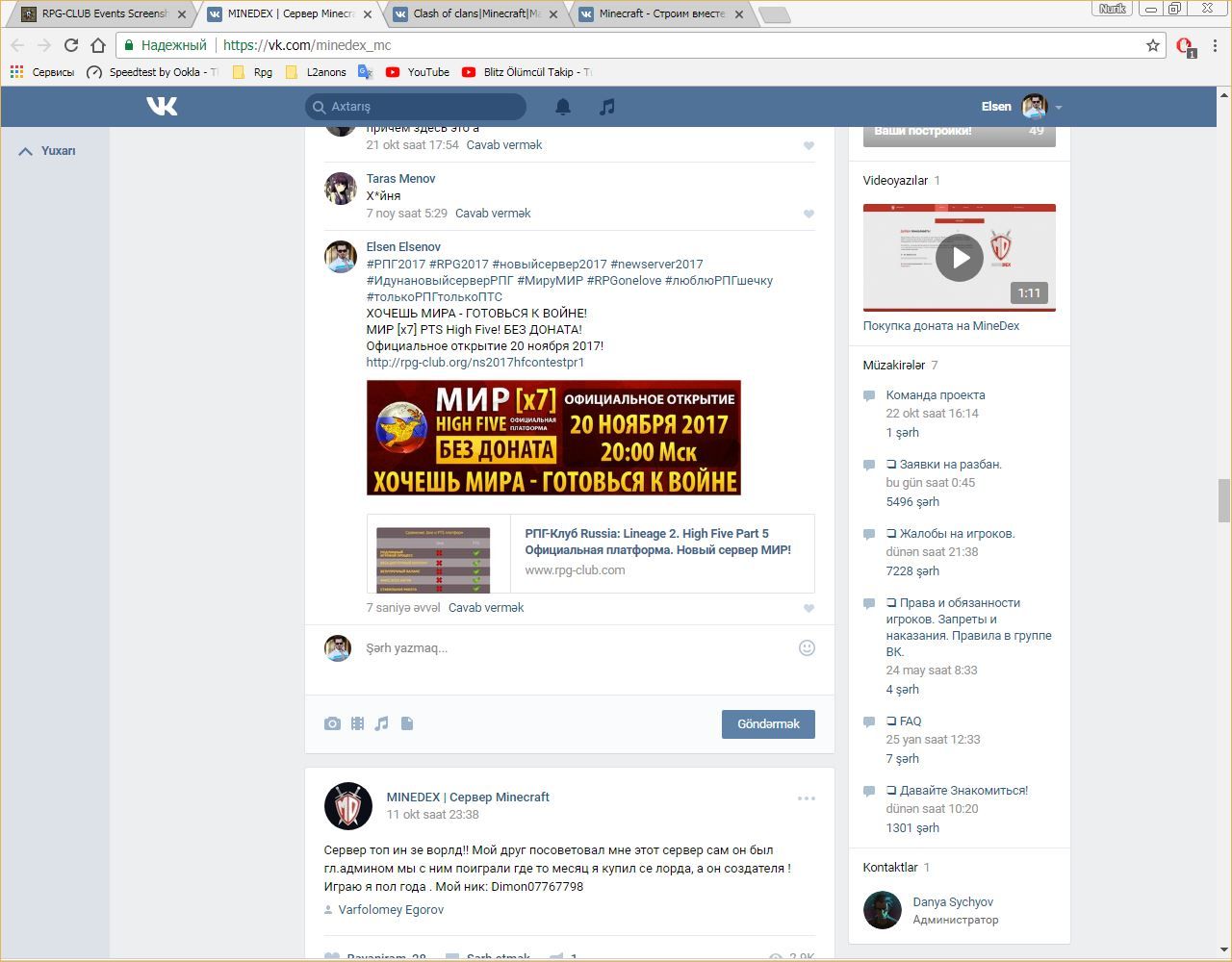
Task: Open the YouTube bookmark
Action: tap(418, 72)
